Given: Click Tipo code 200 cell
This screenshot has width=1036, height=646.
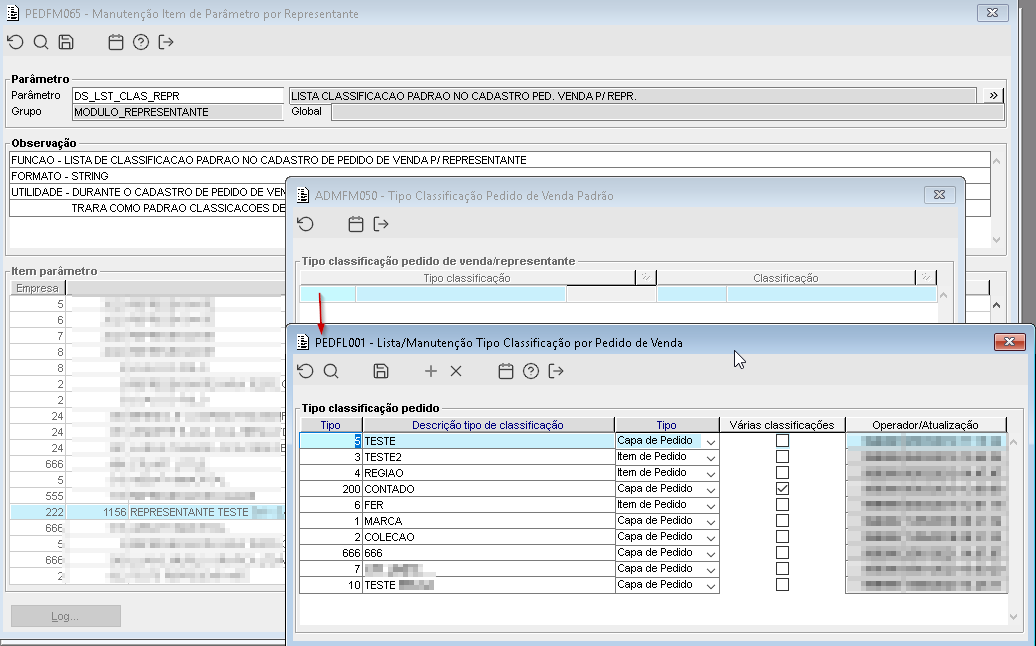Looking at the screenshot, I should click(x=331, y=489).
